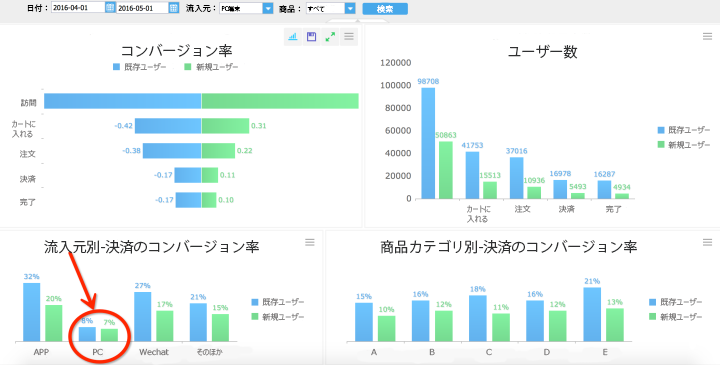720x365 pixels.
Task: Click the 商品カテゴリ別-決済のコンバージョン率 title
Action: [509, 247]
